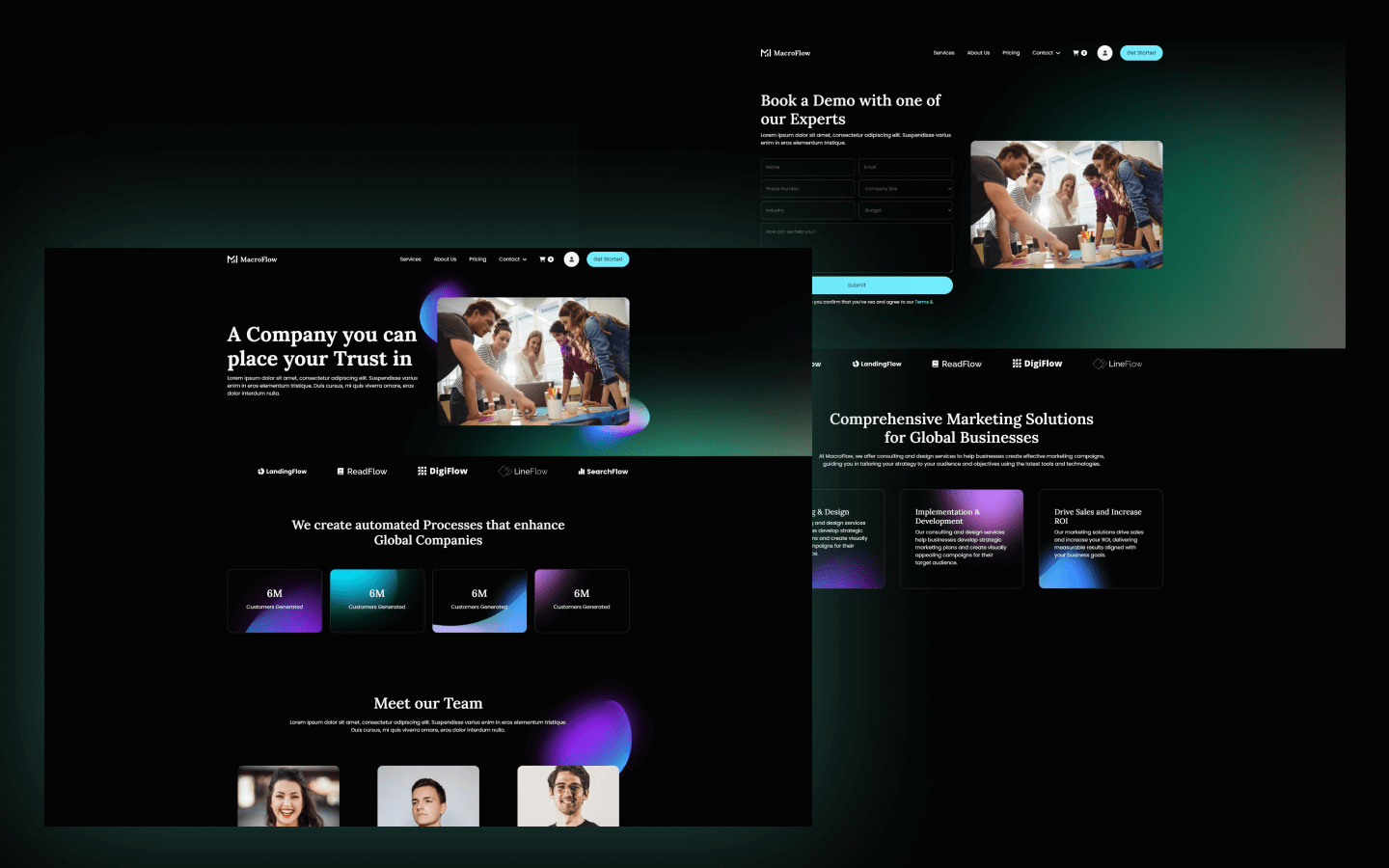This screenshot has height=868, width=1389.
Task: Click the user account avatar icon
Action: pyautogui.click(x=570, y=258)
